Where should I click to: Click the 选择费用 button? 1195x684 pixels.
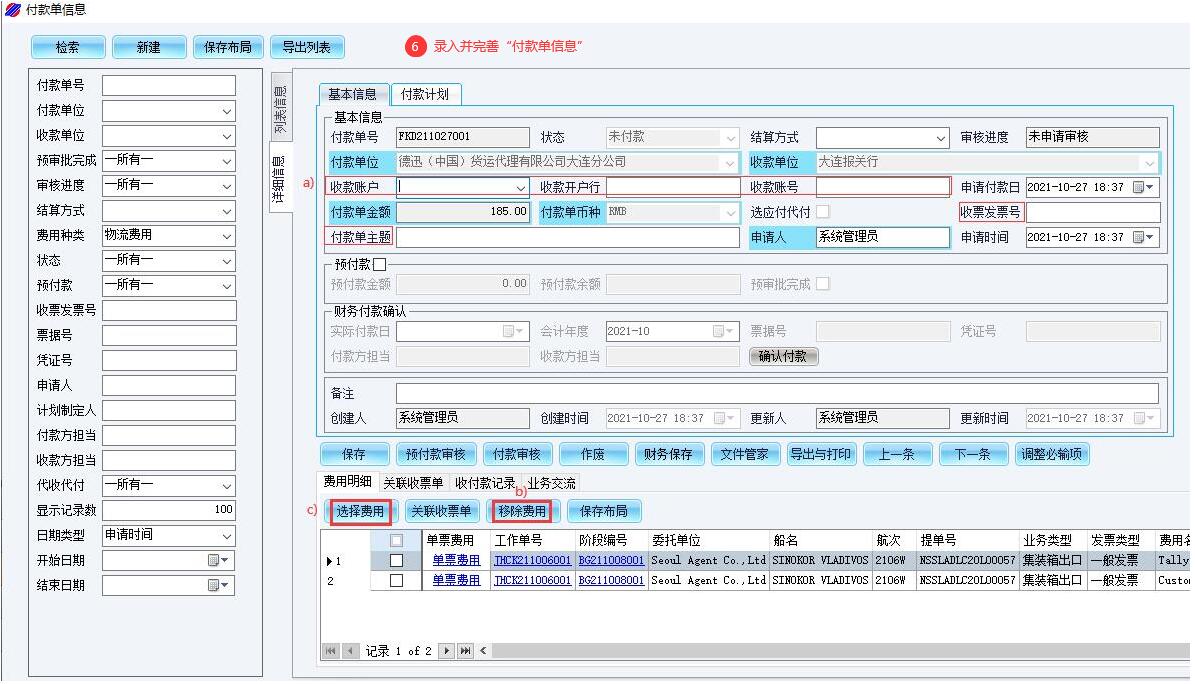coord(360,511)
